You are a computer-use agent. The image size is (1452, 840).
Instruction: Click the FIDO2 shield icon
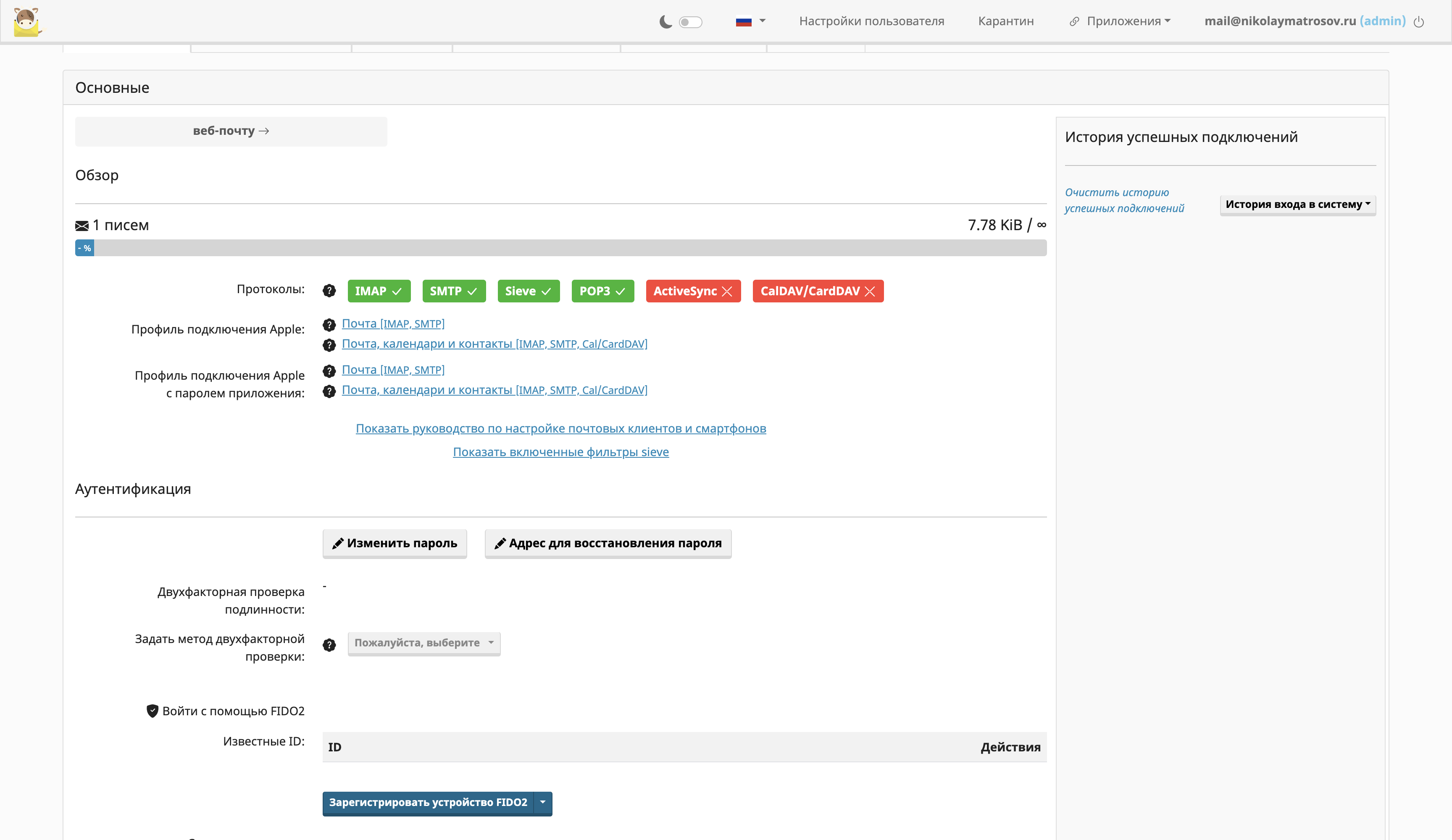152,711
